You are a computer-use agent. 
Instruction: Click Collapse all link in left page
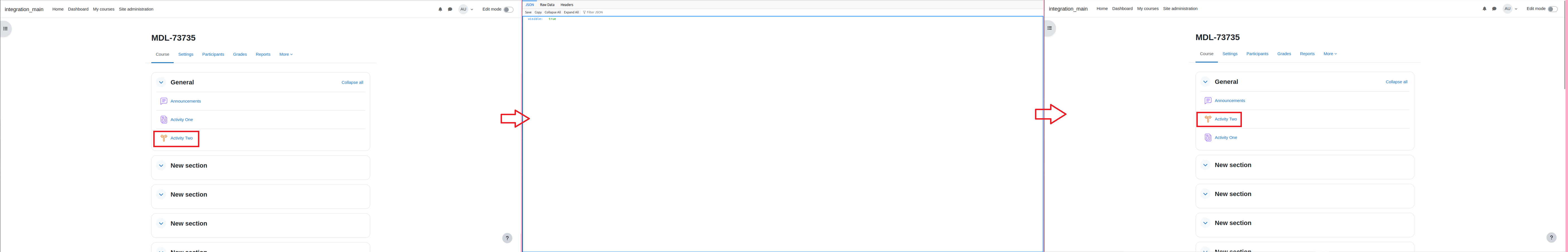click(x=352, y=83)
